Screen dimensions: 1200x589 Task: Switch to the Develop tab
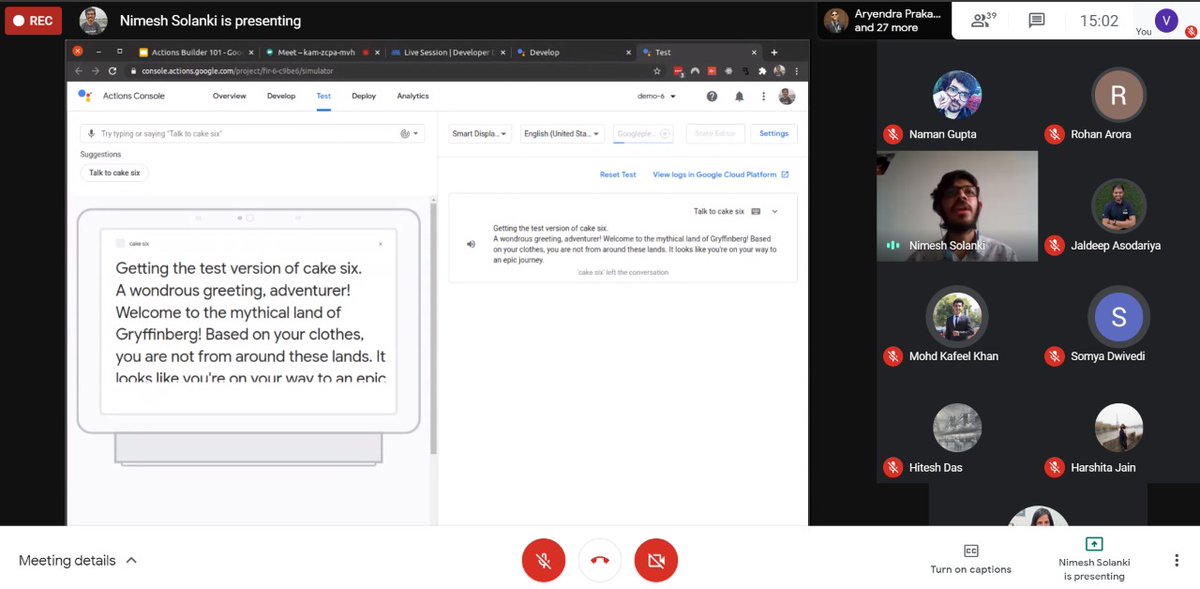[x=281, y=95]
